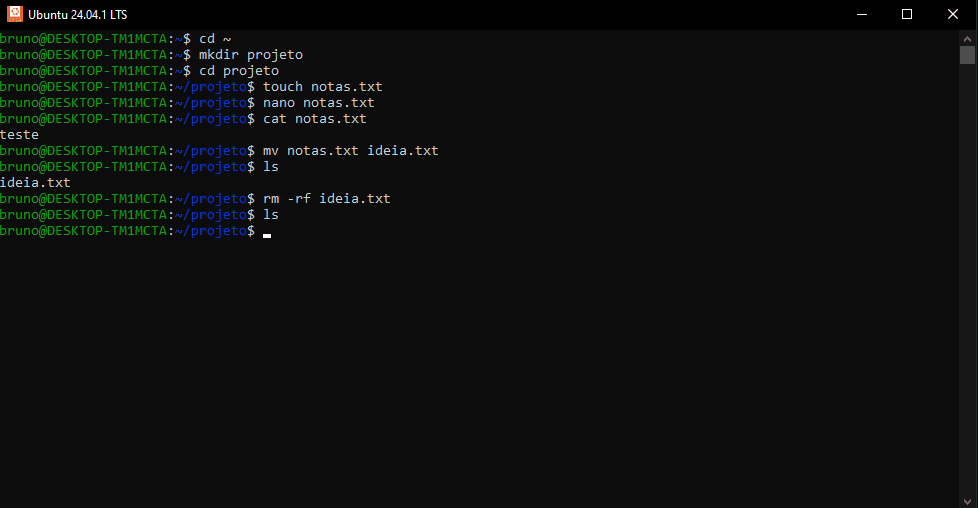Click the vertical scrollbar thumb
The width and height of the screenshot is (978, 508).
968,54
